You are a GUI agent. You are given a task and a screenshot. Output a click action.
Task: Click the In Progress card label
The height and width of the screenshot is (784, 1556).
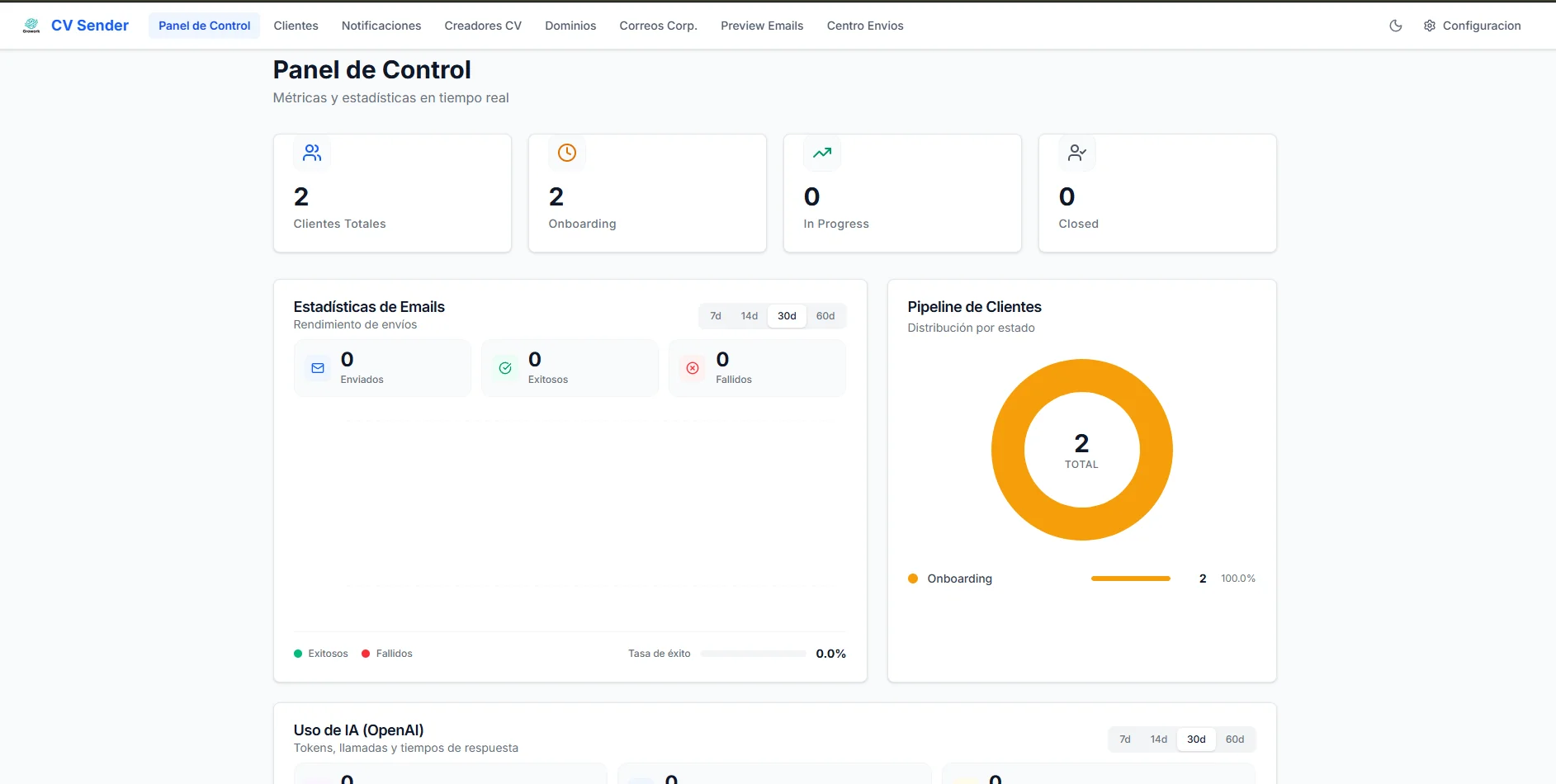836,224
